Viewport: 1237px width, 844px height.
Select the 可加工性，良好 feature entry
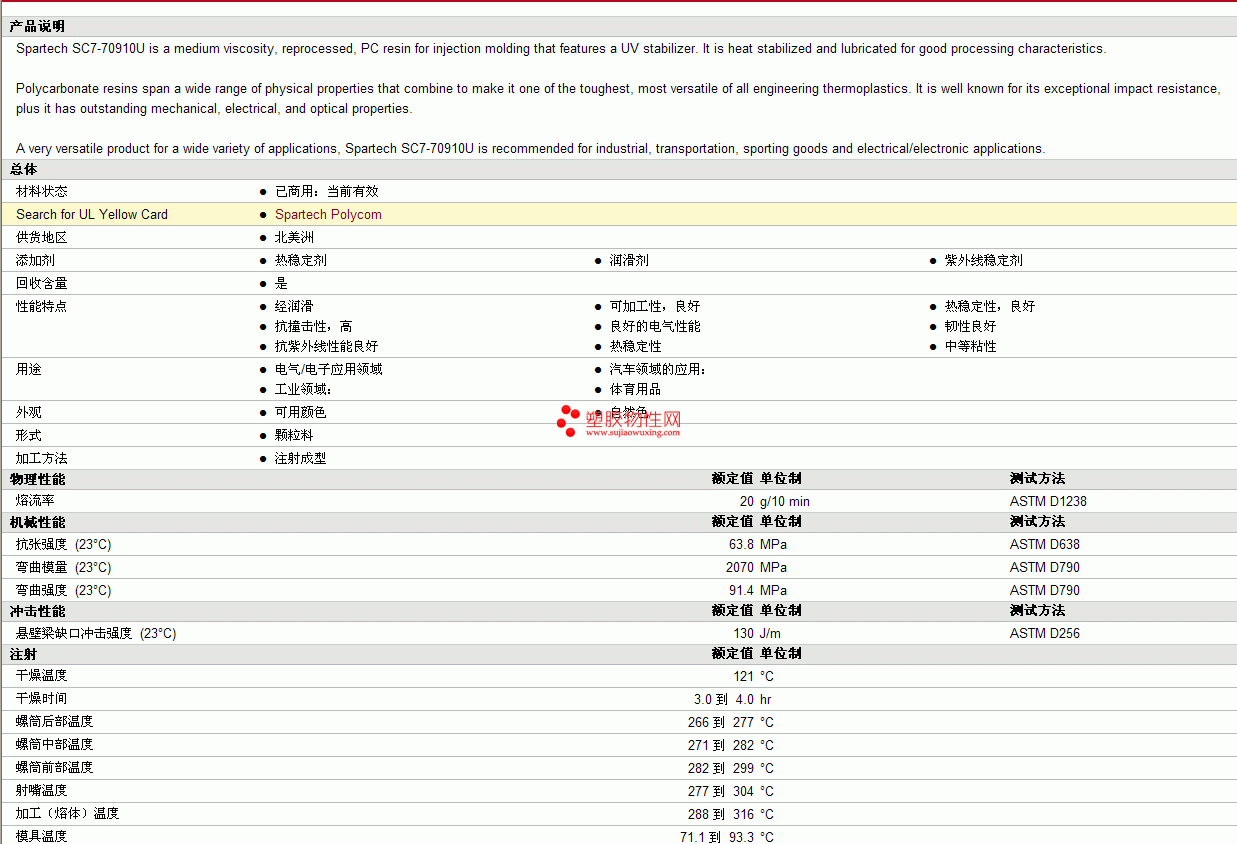coord(655,306)
